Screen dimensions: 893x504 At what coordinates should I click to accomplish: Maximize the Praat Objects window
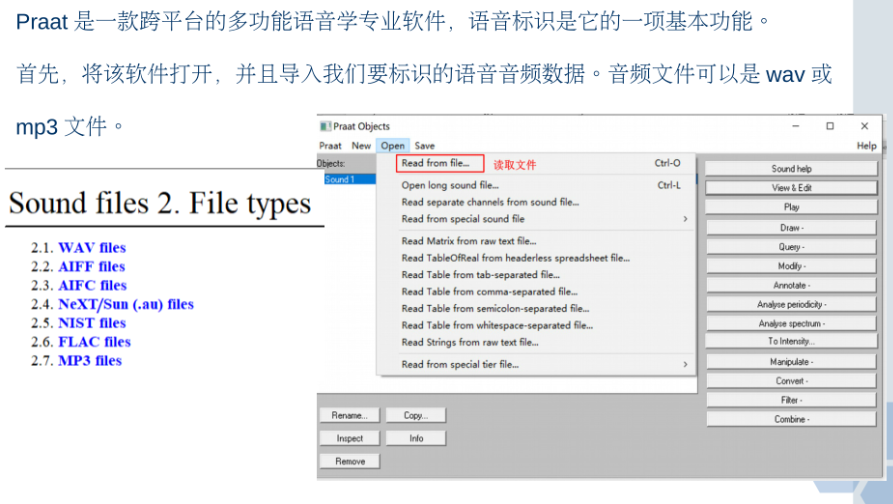click(x=830, y=126)
